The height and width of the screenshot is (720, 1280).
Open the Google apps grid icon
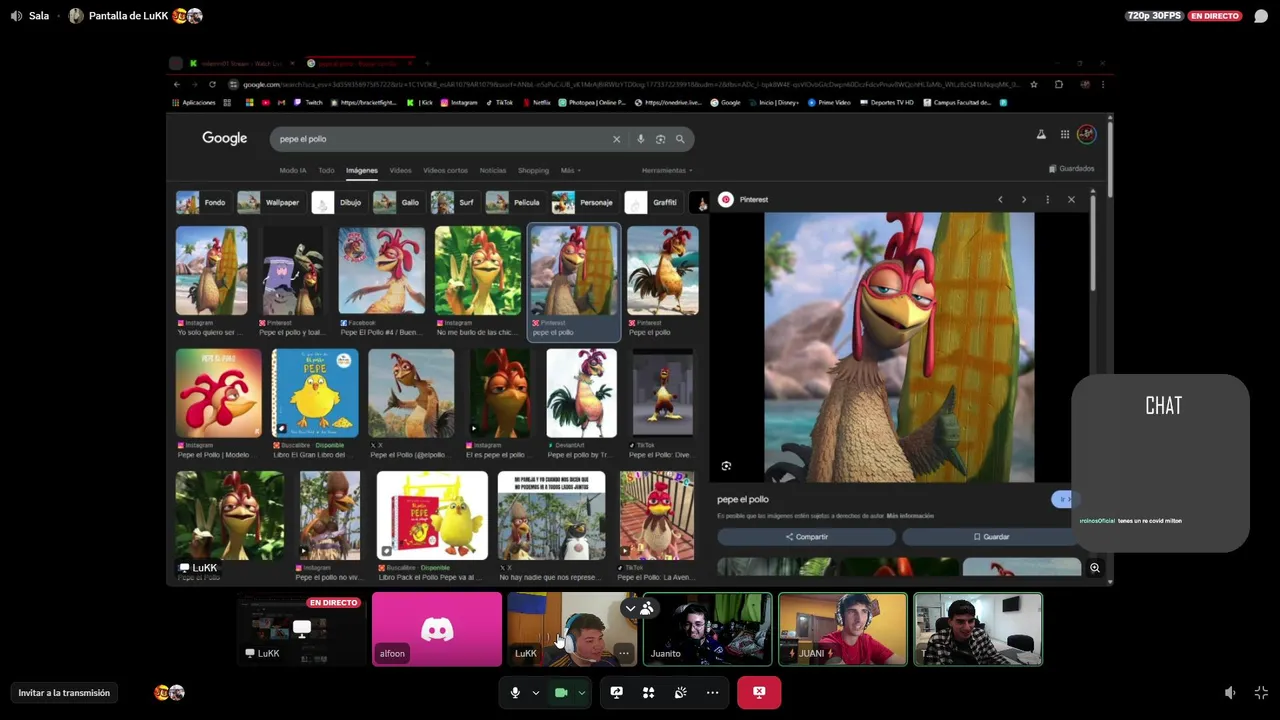(x=1065, y=134)
